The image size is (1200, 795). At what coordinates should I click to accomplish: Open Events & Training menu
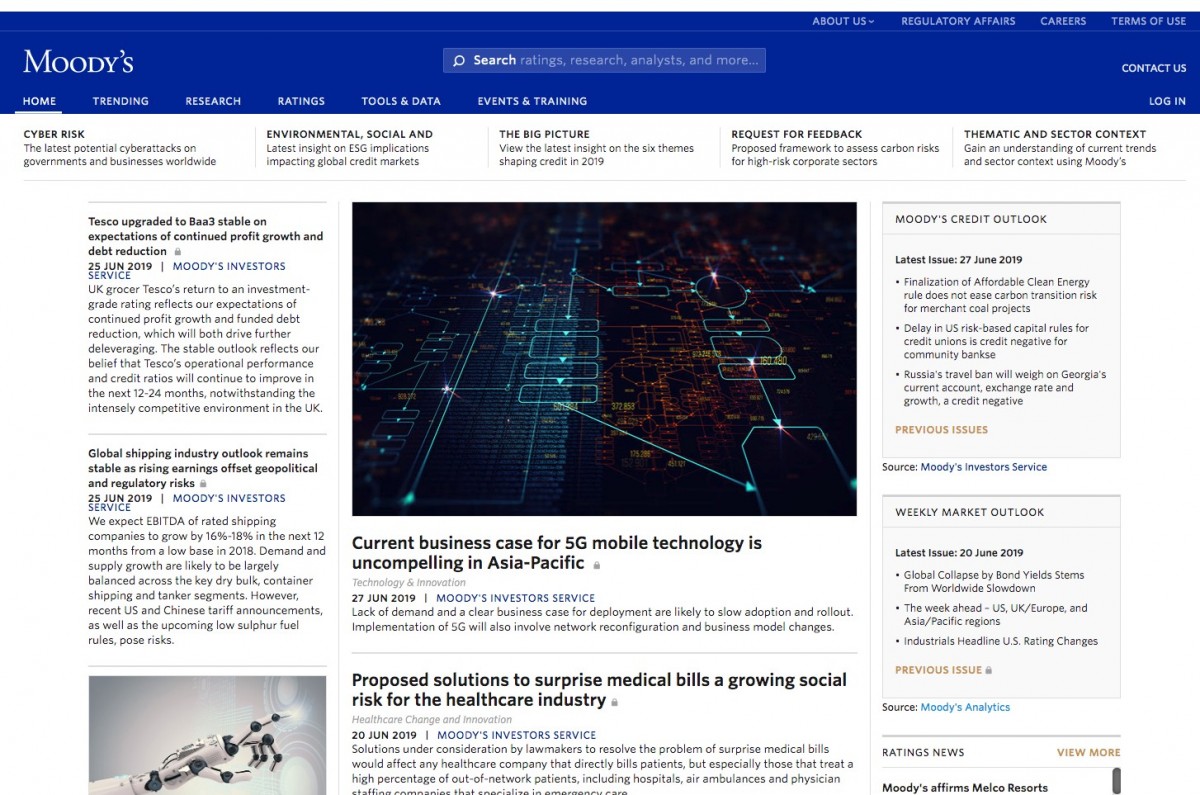point(532,101)
